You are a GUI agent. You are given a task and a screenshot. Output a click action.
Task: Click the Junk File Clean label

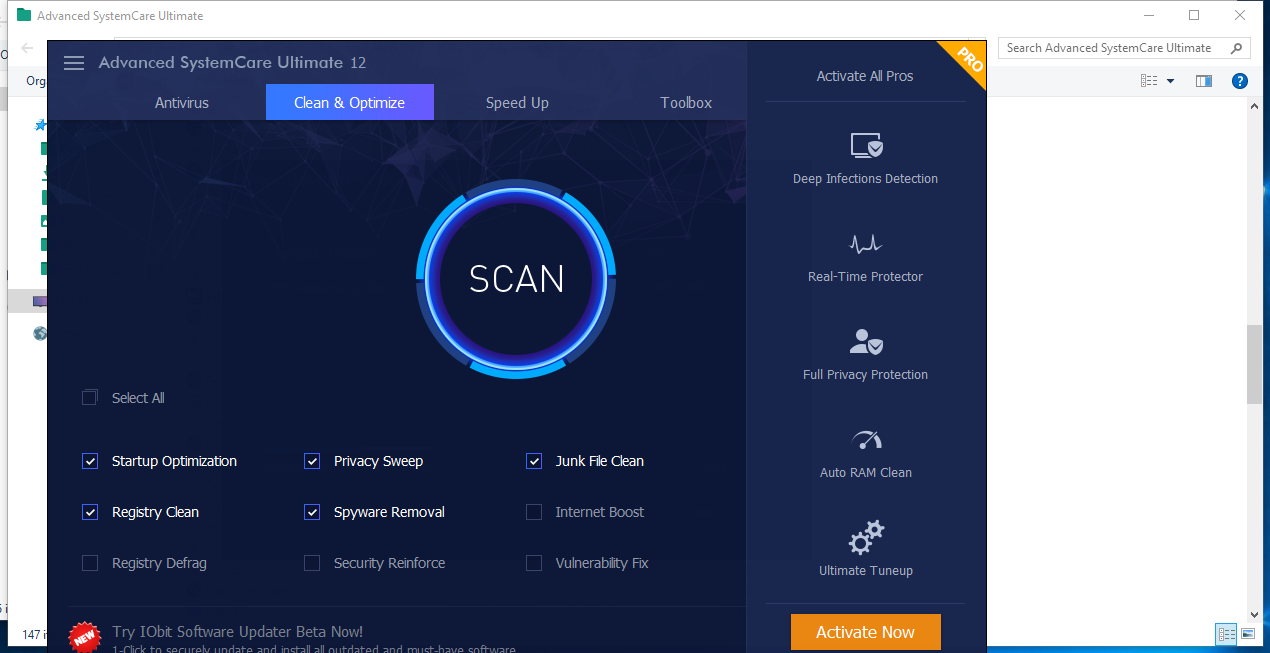point(600,461)
